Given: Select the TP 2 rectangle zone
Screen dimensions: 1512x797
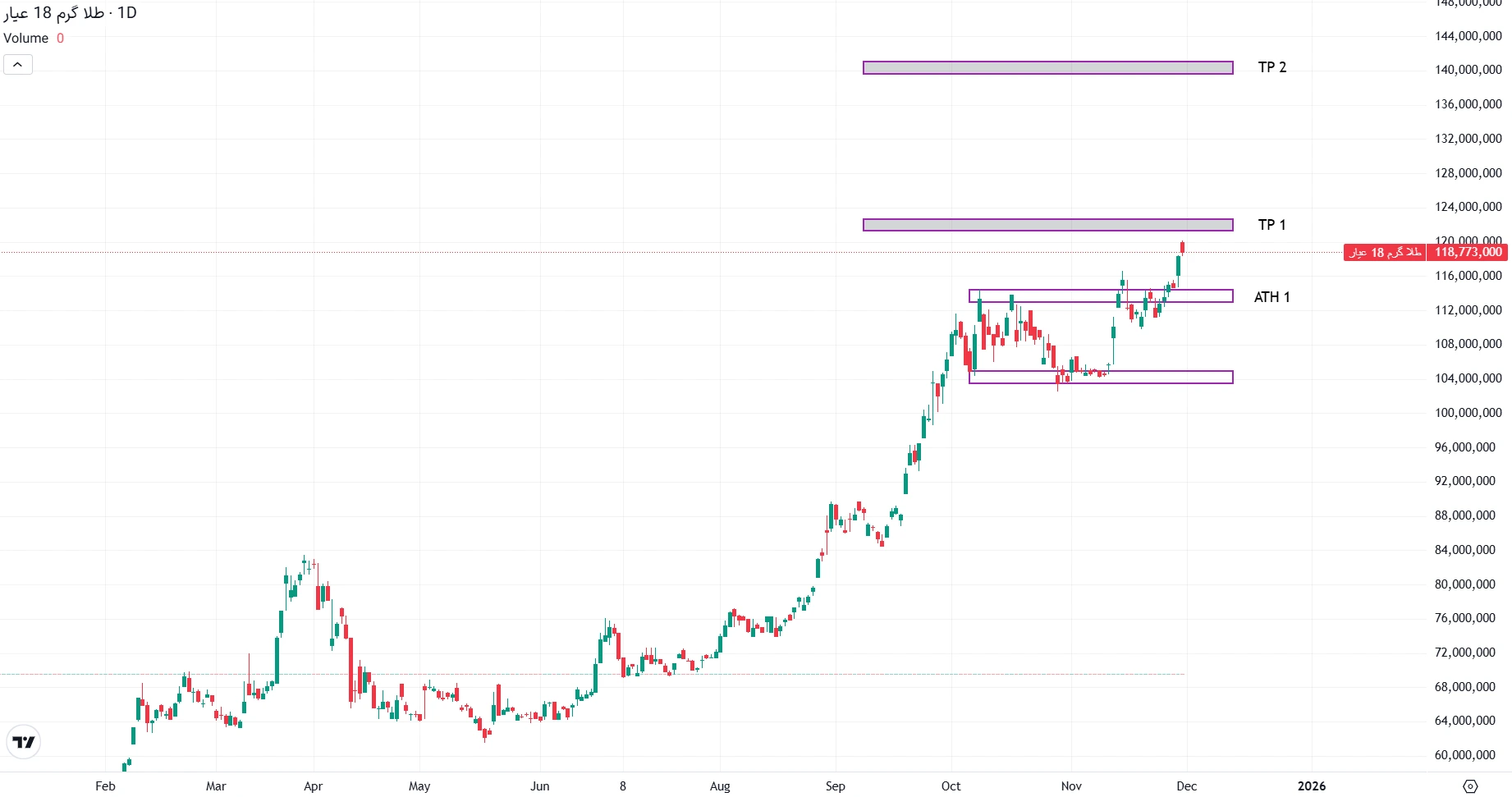Looking at the screenshot, I should click(x=1047, y=68).
